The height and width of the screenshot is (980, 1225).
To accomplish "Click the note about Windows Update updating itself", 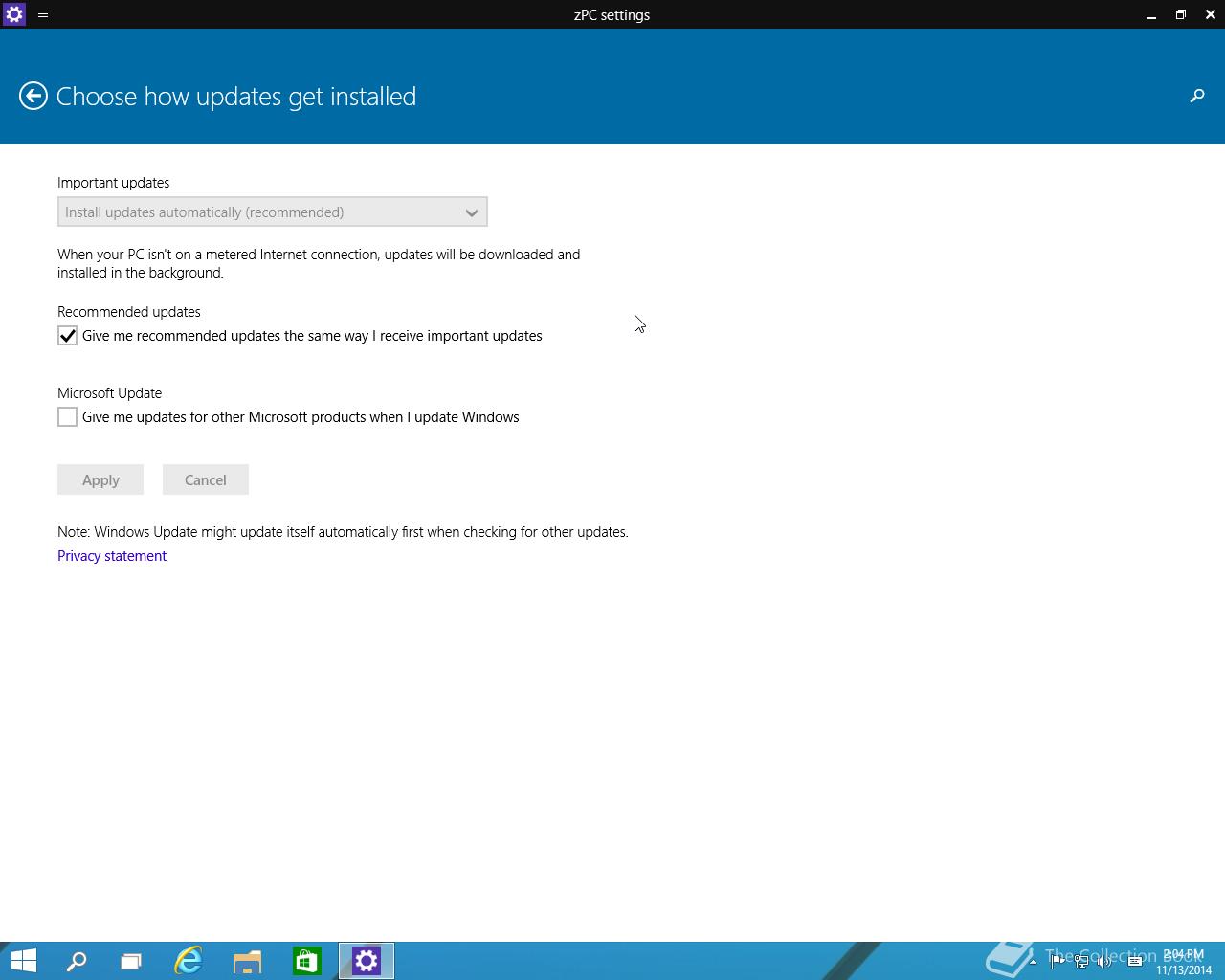I will click(343, 532).
